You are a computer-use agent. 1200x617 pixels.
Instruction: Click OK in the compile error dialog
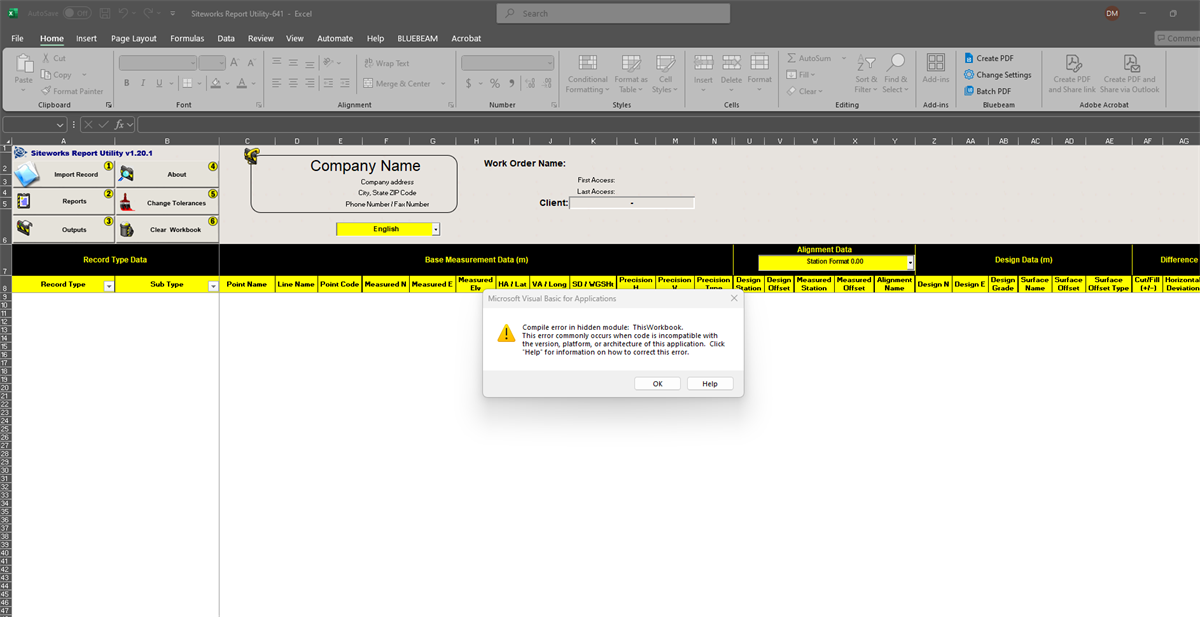click(658, 384)
